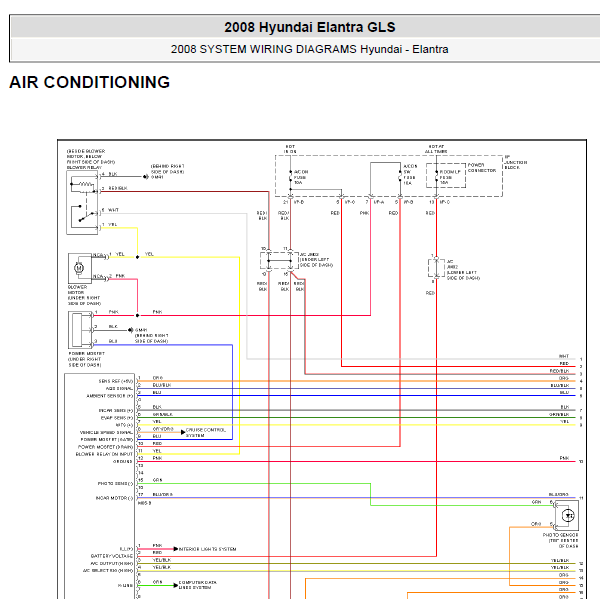
Task: Click the blower motor symbol in the diagram
Action: [x=80, y=268]
